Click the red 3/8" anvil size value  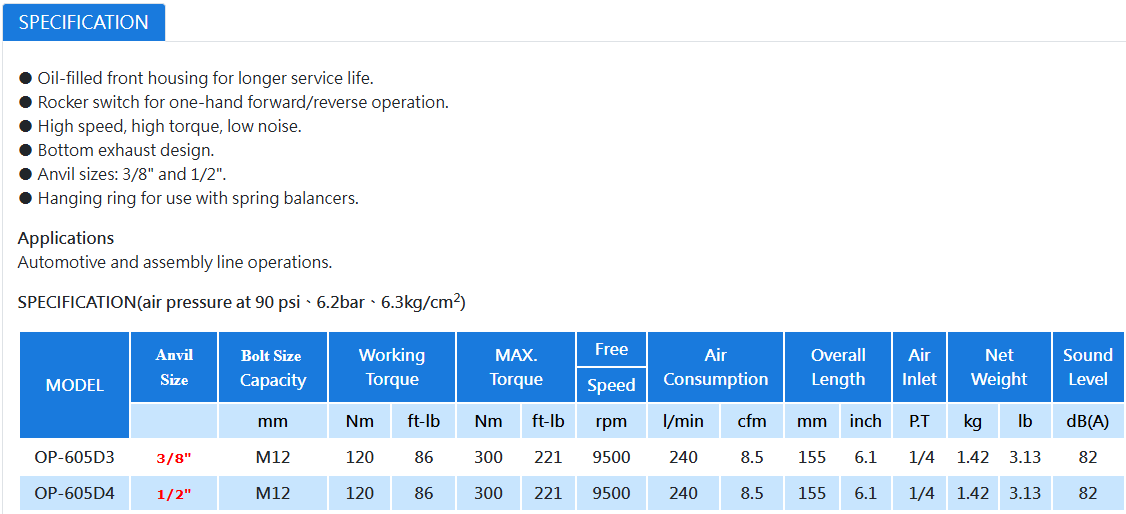coord(175,458)
